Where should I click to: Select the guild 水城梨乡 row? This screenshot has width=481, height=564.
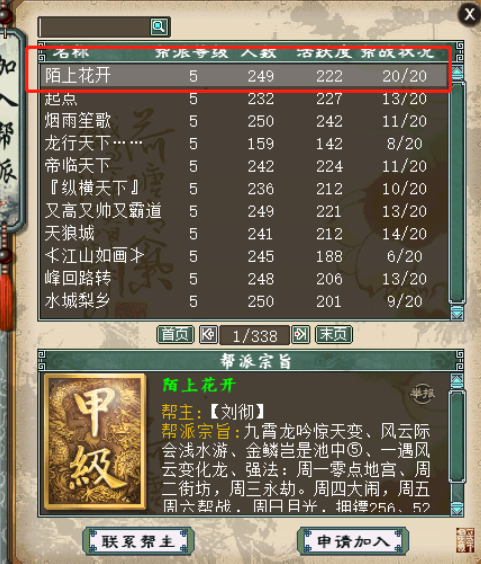(x=244, y=301)
